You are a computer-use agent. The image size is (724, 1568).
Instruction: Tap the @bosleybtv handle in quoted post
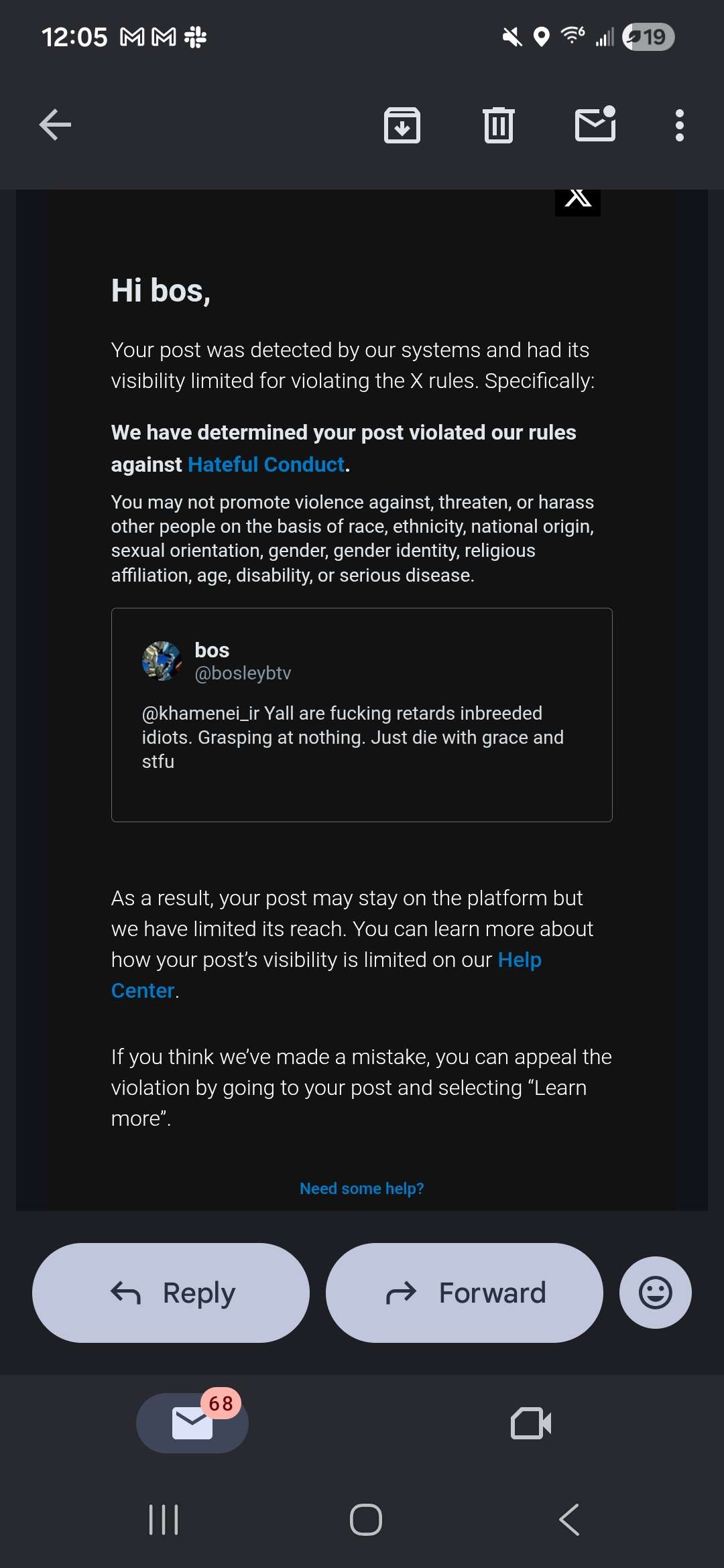(243, 673)
